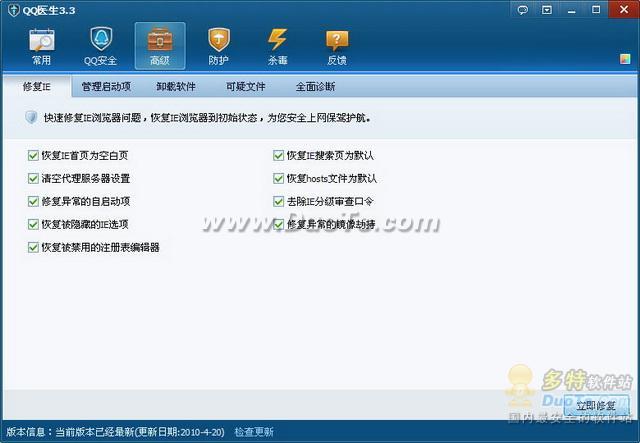Image resolution: width=640 pixels, height=443 pixels.
Task: Click the 检查更新 link
Action: point(254,432)
